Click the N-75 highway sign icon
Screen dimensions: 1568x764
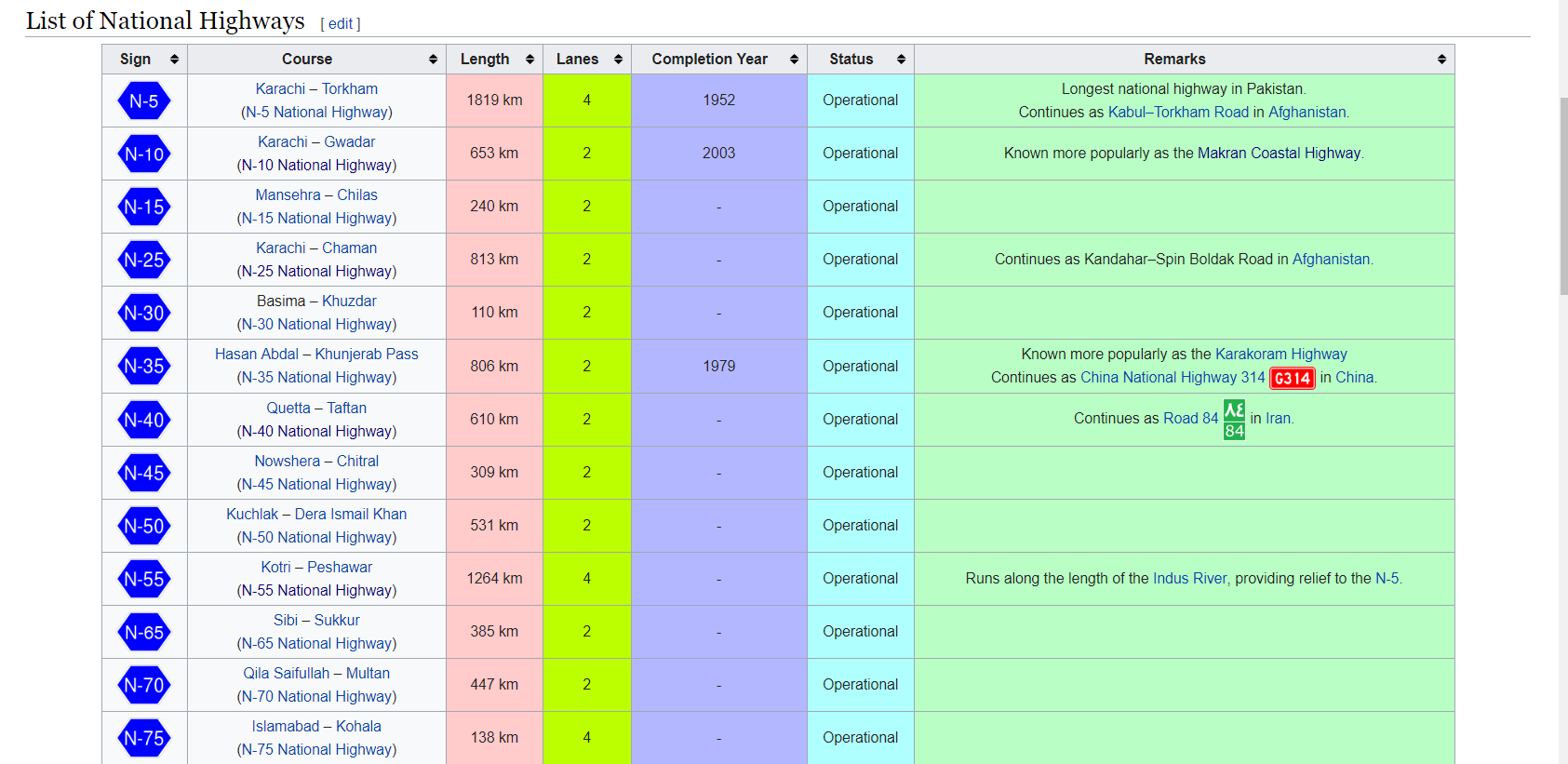point(144,738)
